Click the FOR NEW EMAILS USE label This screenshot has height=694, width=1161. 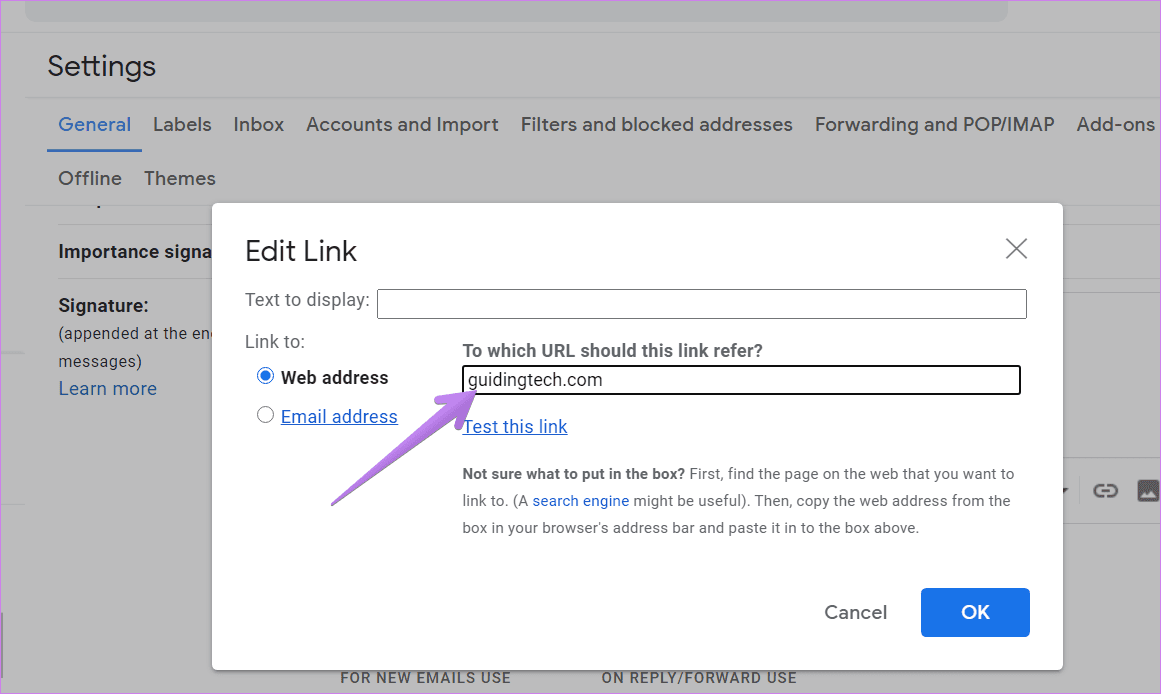pos(425,678)
